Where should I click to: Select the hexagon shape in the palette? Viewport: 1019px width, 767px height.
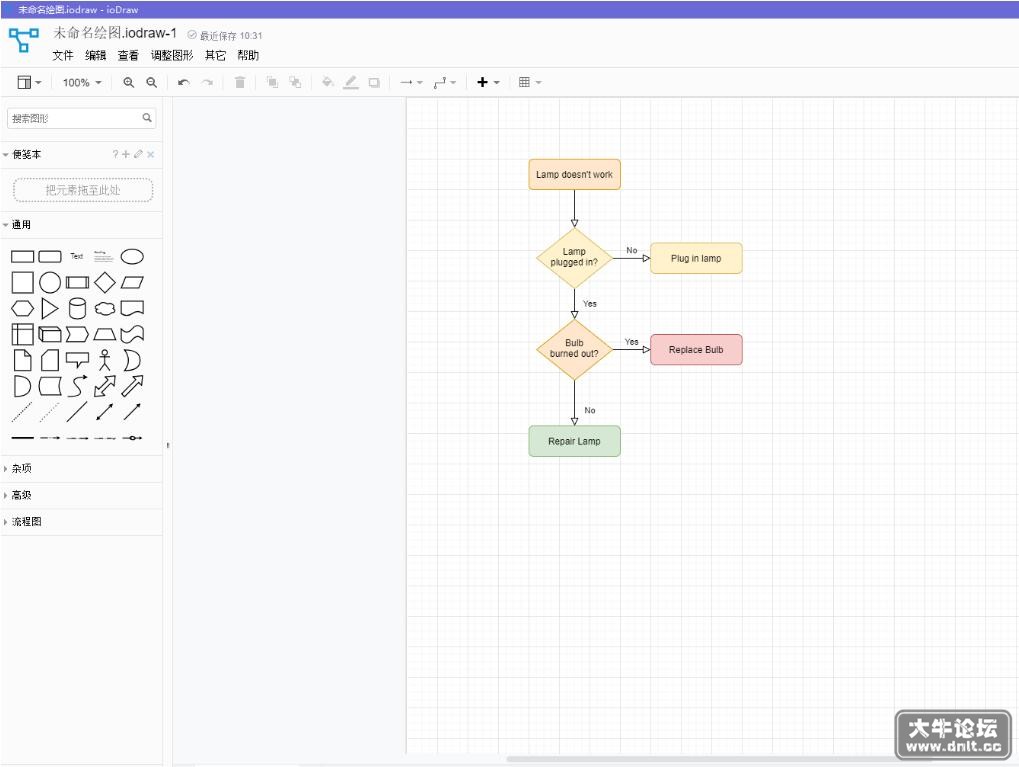point(23,308)
